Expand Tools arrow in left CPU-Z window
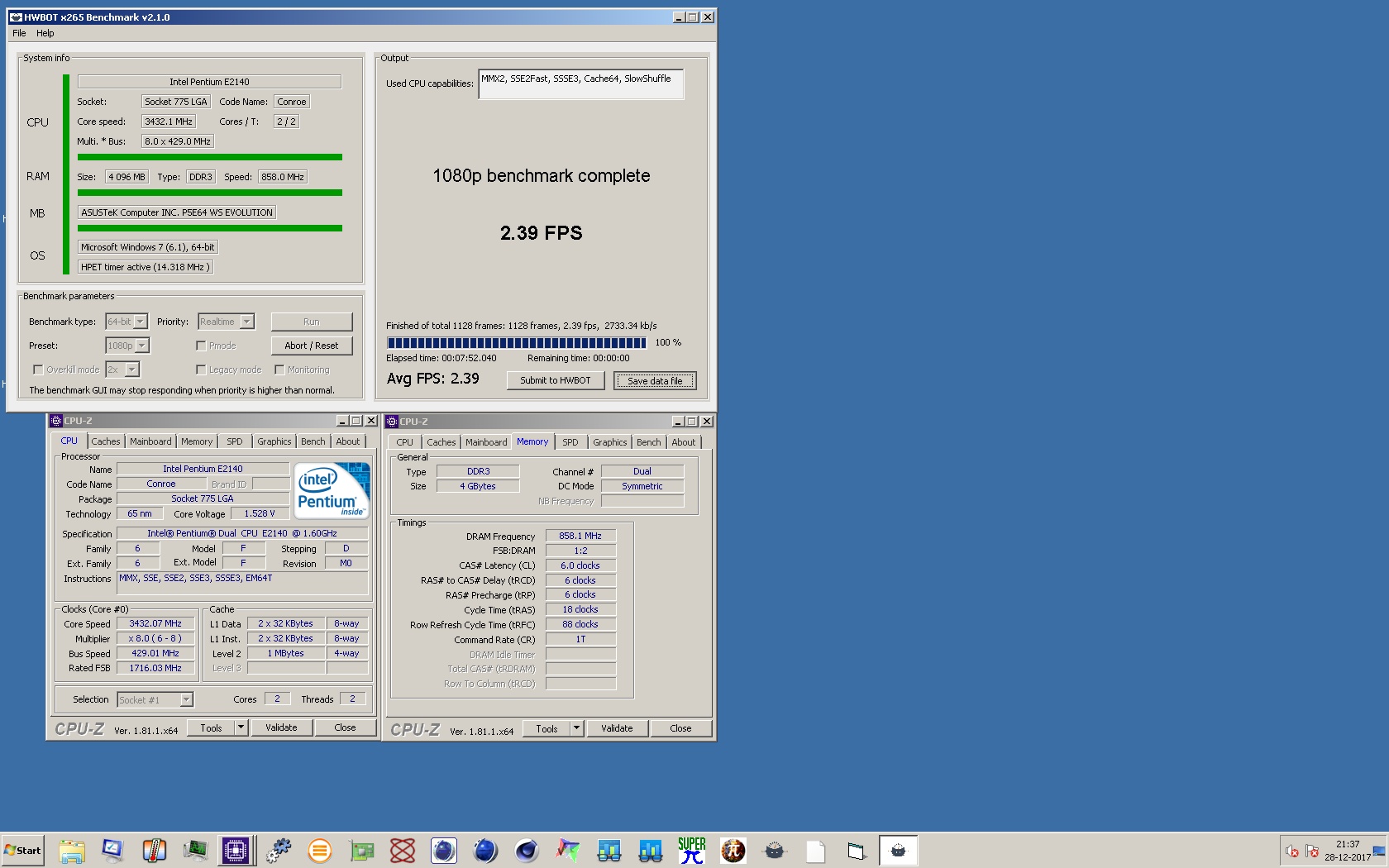 (x=241, y=727)
